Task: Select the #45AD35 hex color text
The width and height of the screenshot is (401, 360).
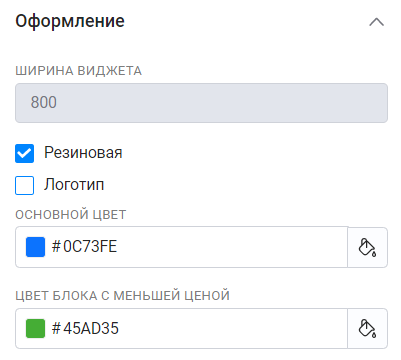Action: click(x=85, y=328)
